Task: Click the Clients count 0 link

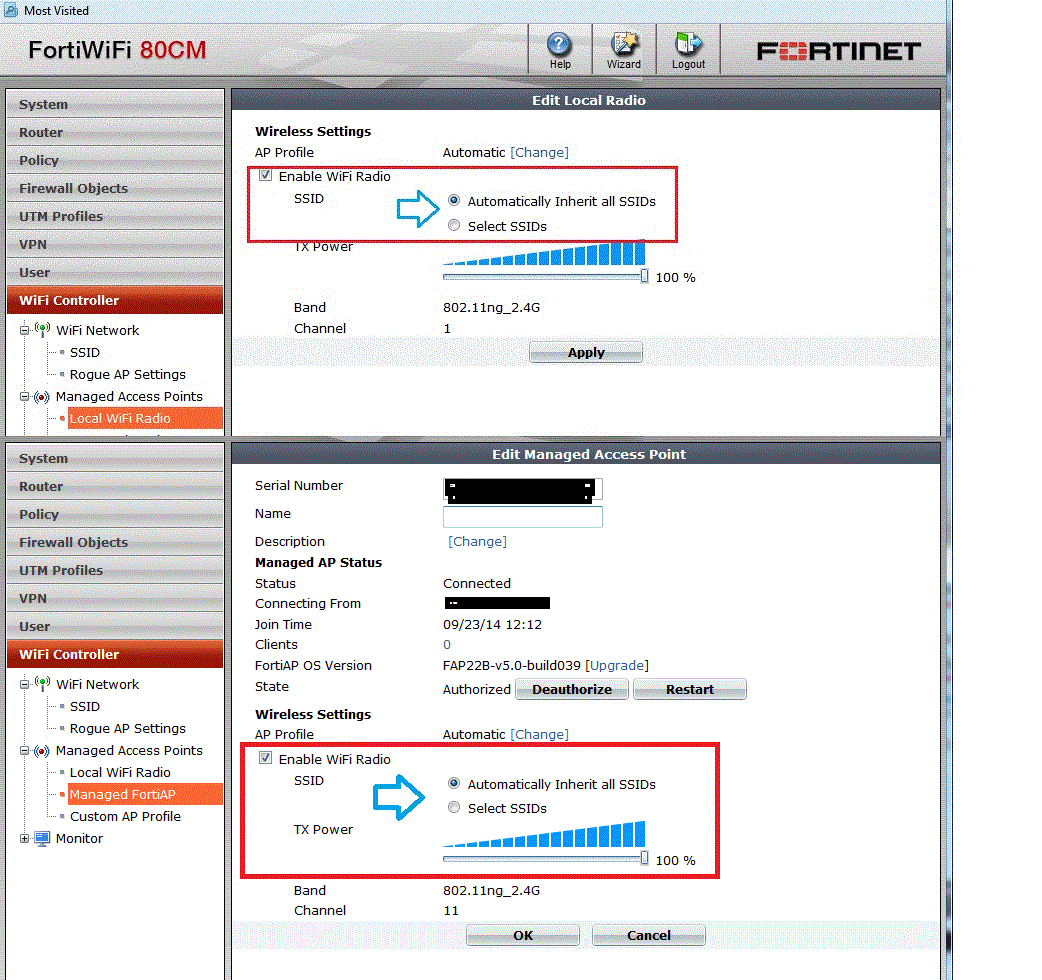Action: coord(447,644)
